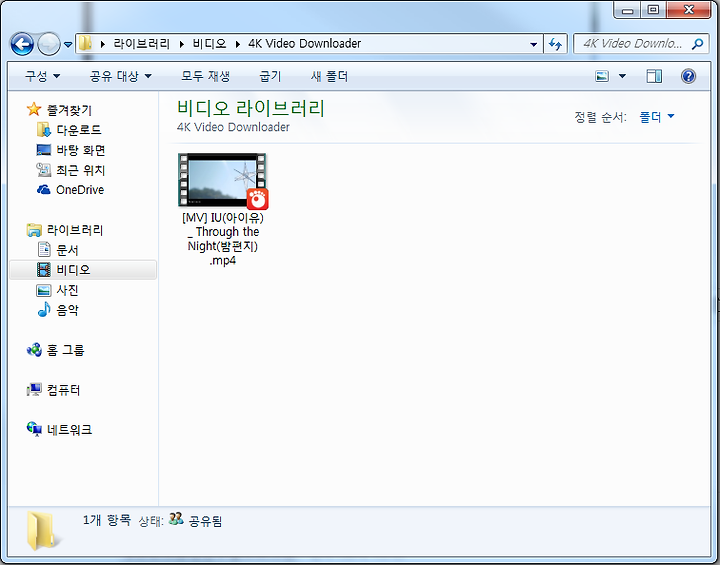The height and width of the screenshot is (565, 720).
Task: Open the view options dropdown arrow
Action: pos(622,76)
